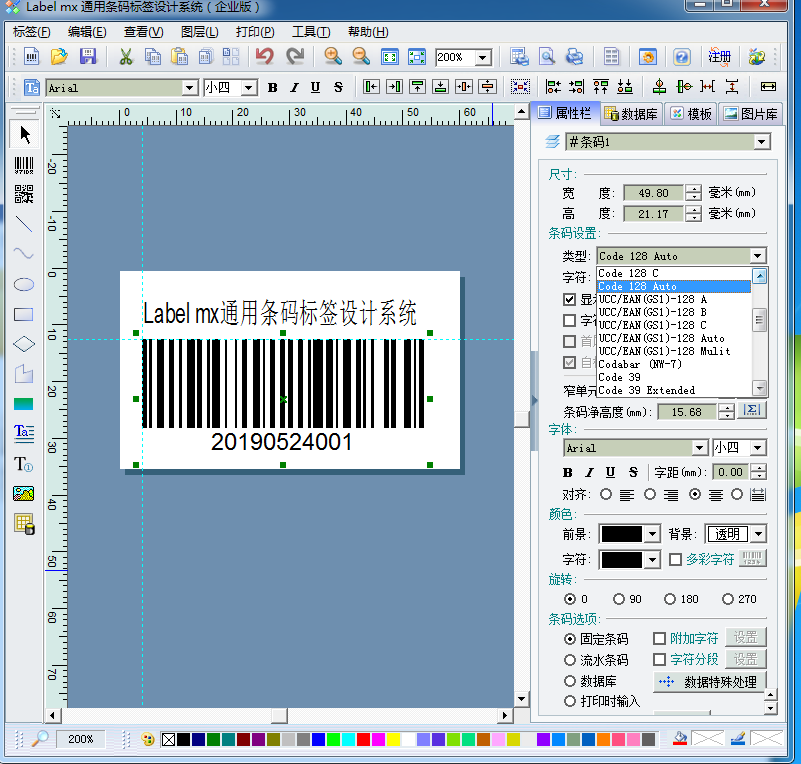Select the gradient fill rectangle tool

(23, 404)
